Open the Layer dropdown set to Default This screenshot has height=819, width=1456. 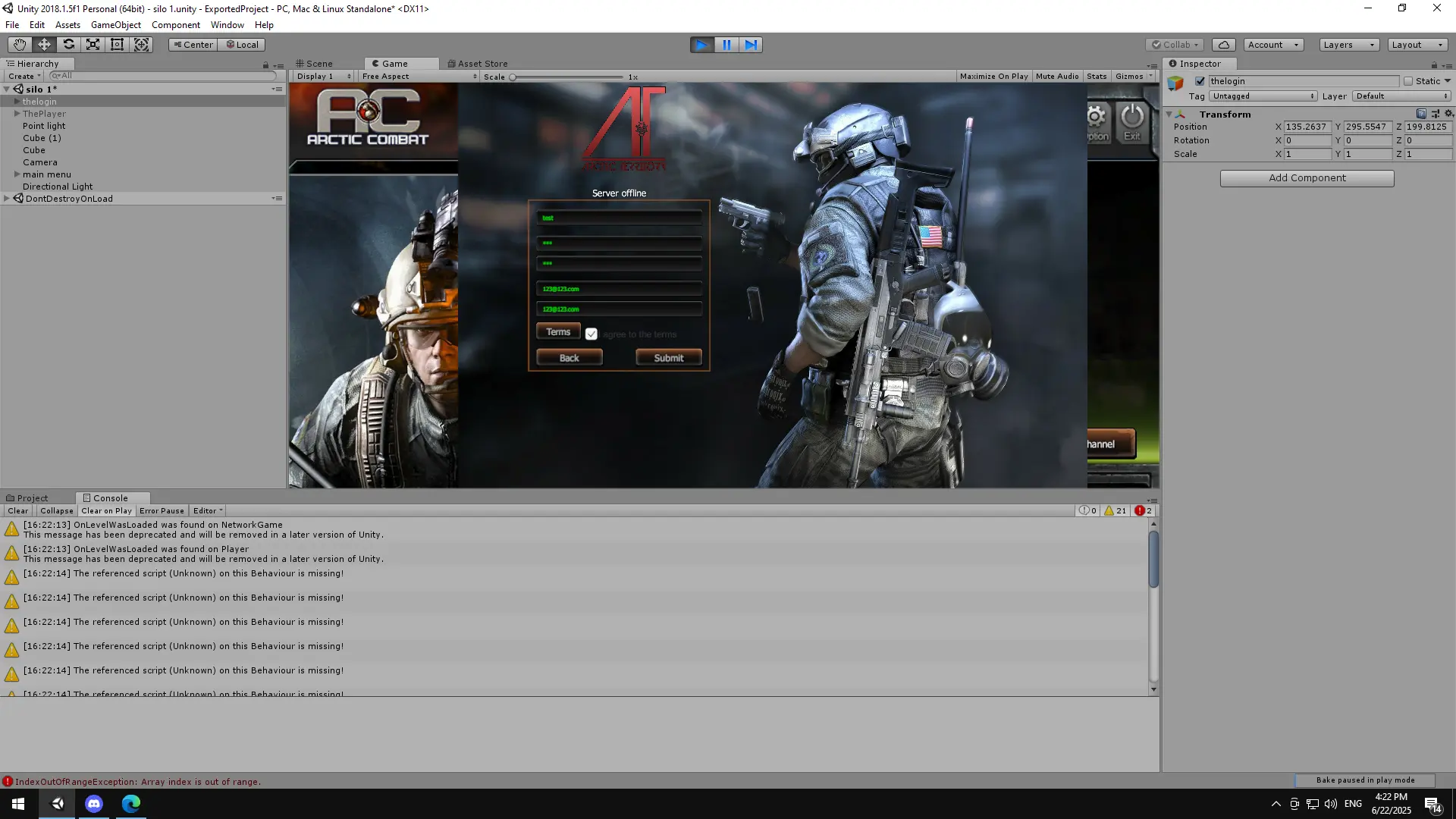[1401, 96]
